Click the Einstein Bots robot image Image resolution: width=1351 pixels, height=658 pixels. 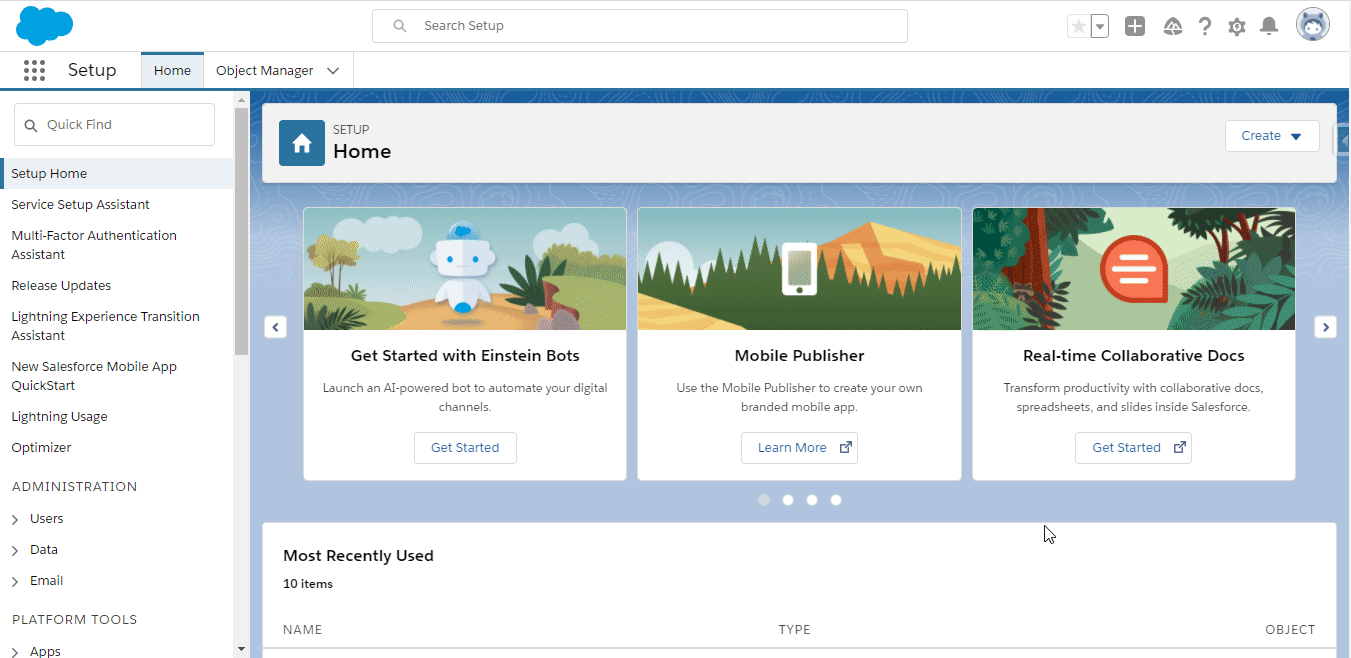(x=465, y=269)
